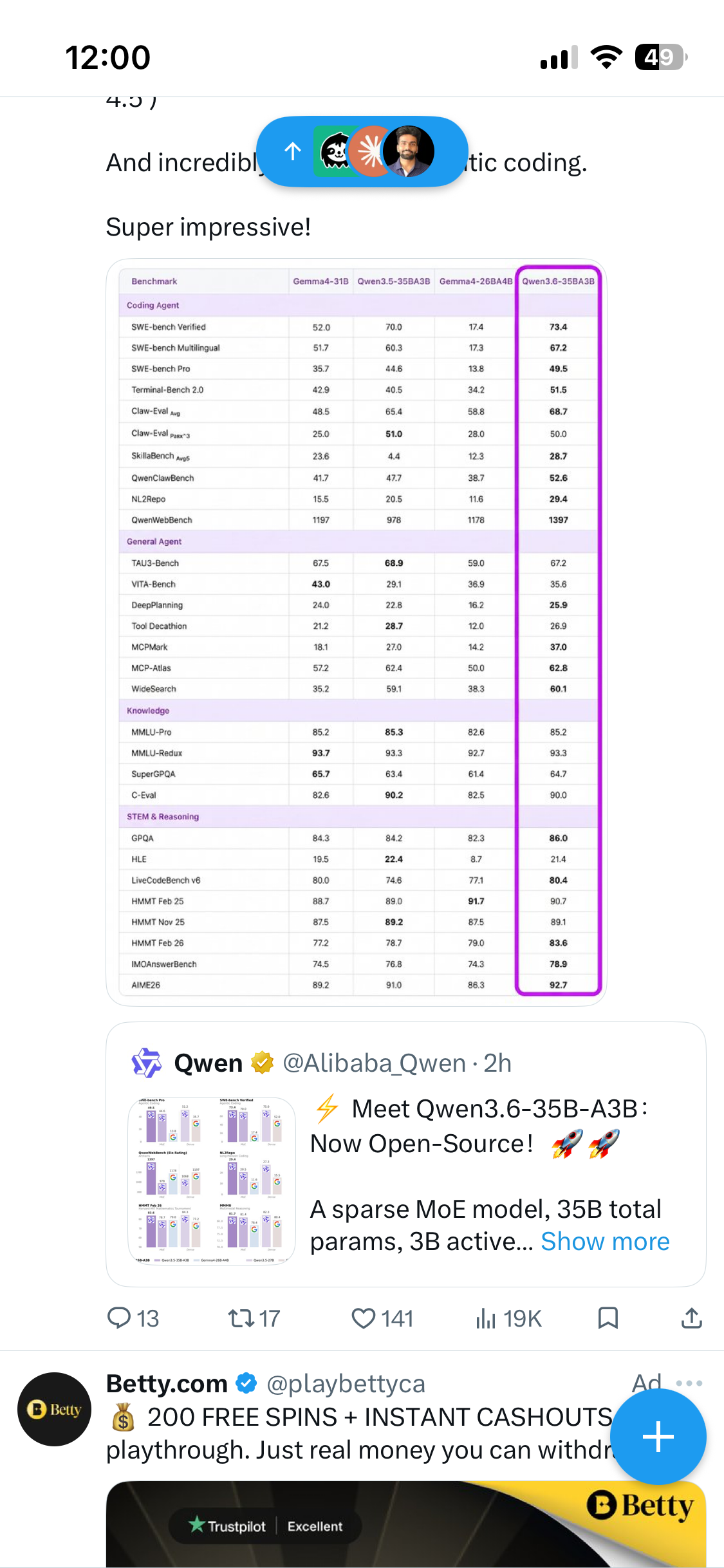
Task: Tap the @playbettyca handle
Action: 346,1383
